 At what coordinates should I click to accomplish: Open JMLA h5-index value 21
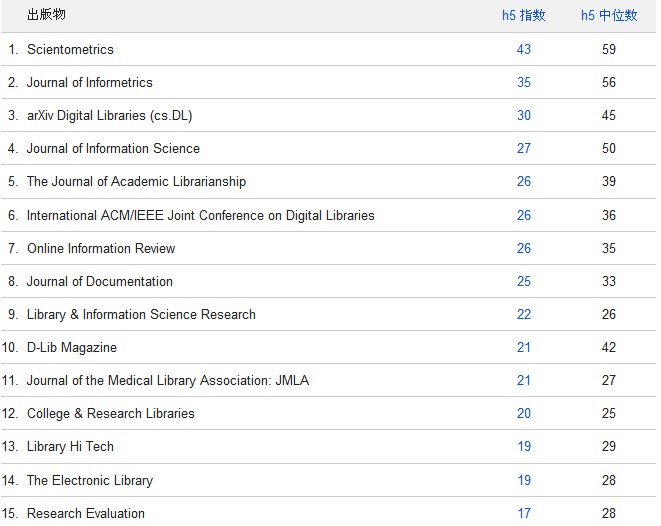[x=524, y=380]
